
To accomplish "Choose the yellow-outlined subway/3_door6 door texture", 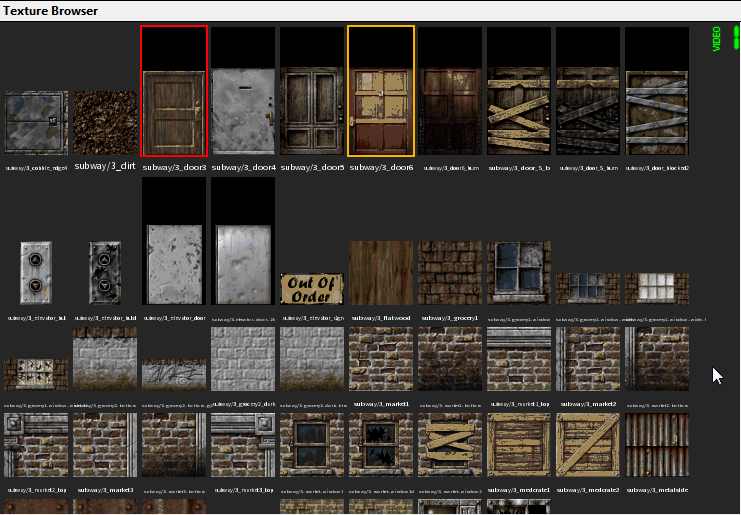I will coord(381,91).
